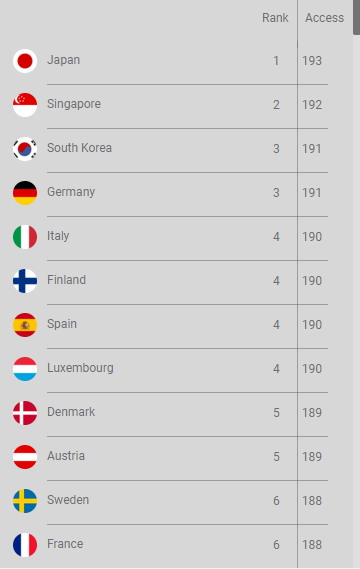Click the Singapore flag icon
The width and height of the screenshot is (360, 569).
point(25,105)
